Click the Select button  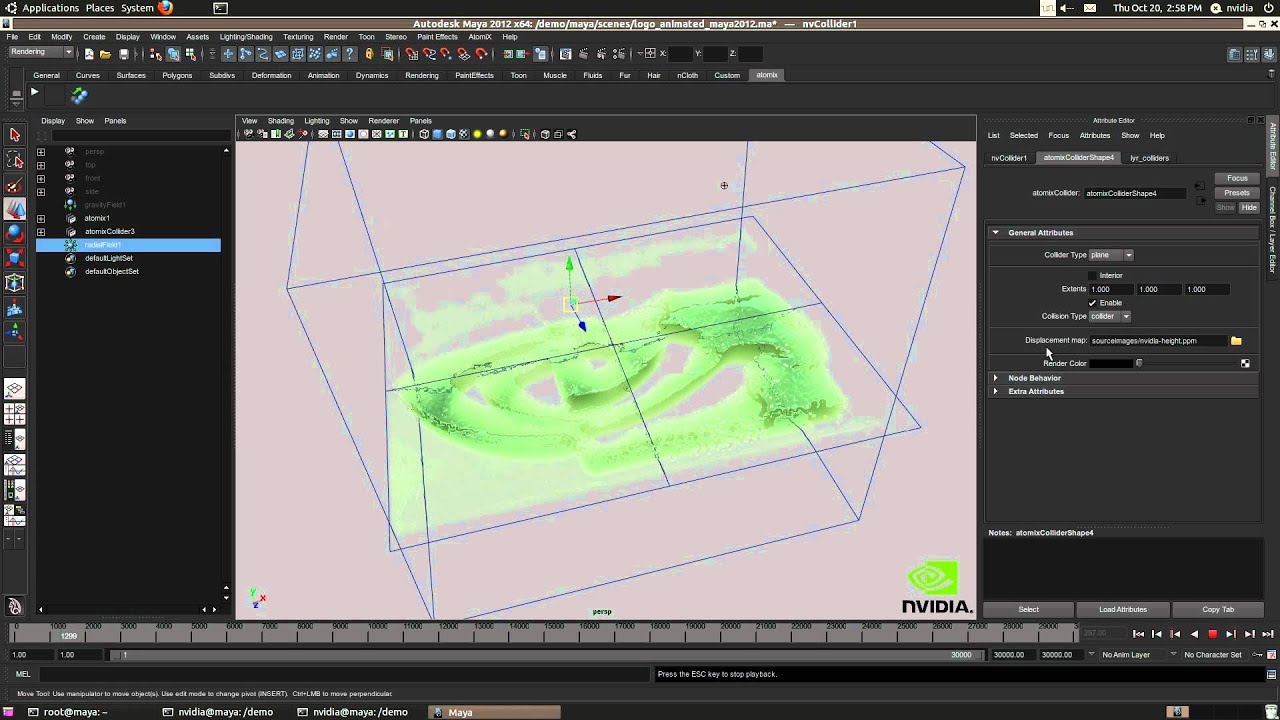pyautogui.click(x=1028, y=609)
